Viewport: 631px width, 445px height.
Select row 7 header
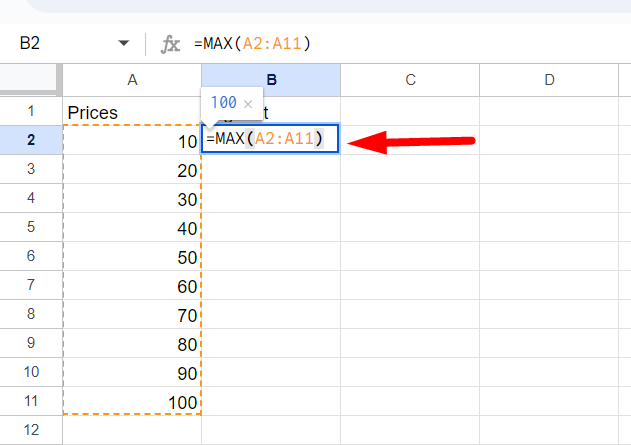coord(31,285)
